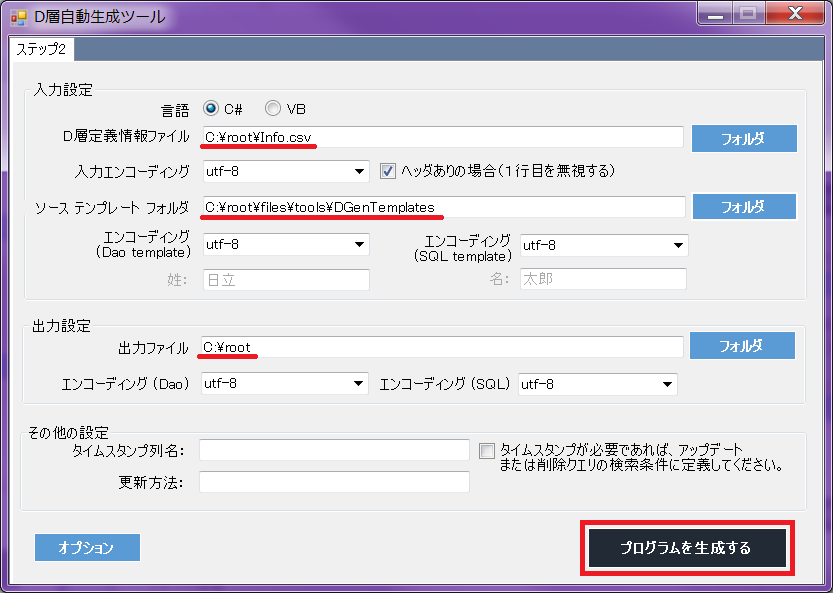
Task: Click フォルダ button for 出力ファイル
Action: click(x=743, y=345)
